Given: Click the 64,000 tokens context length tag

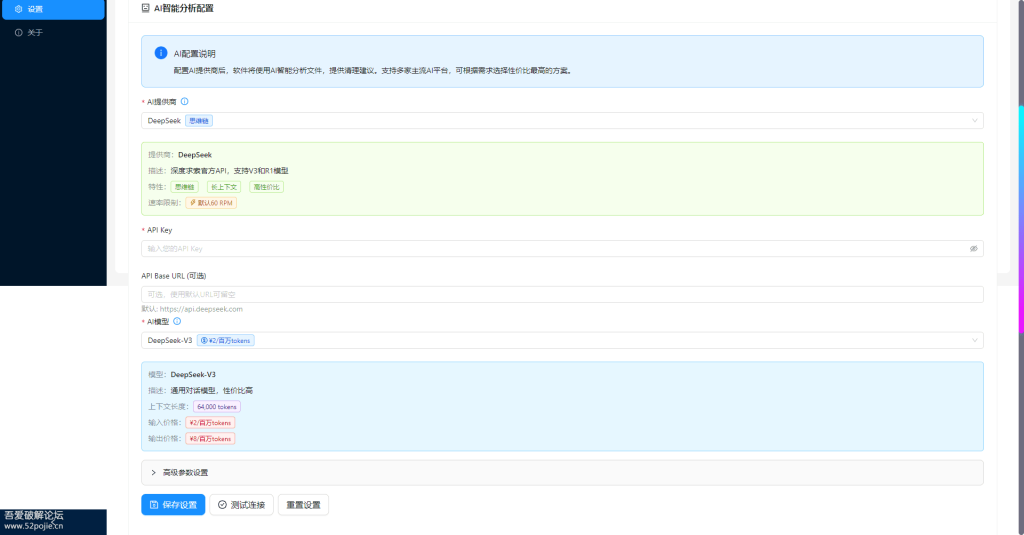Looking at the screenshot, I should tap(217, 407).
